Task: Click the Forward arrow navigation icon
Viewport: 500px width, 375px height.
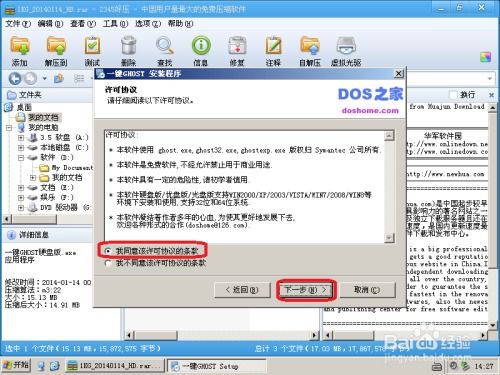Action: coord(31,79)
